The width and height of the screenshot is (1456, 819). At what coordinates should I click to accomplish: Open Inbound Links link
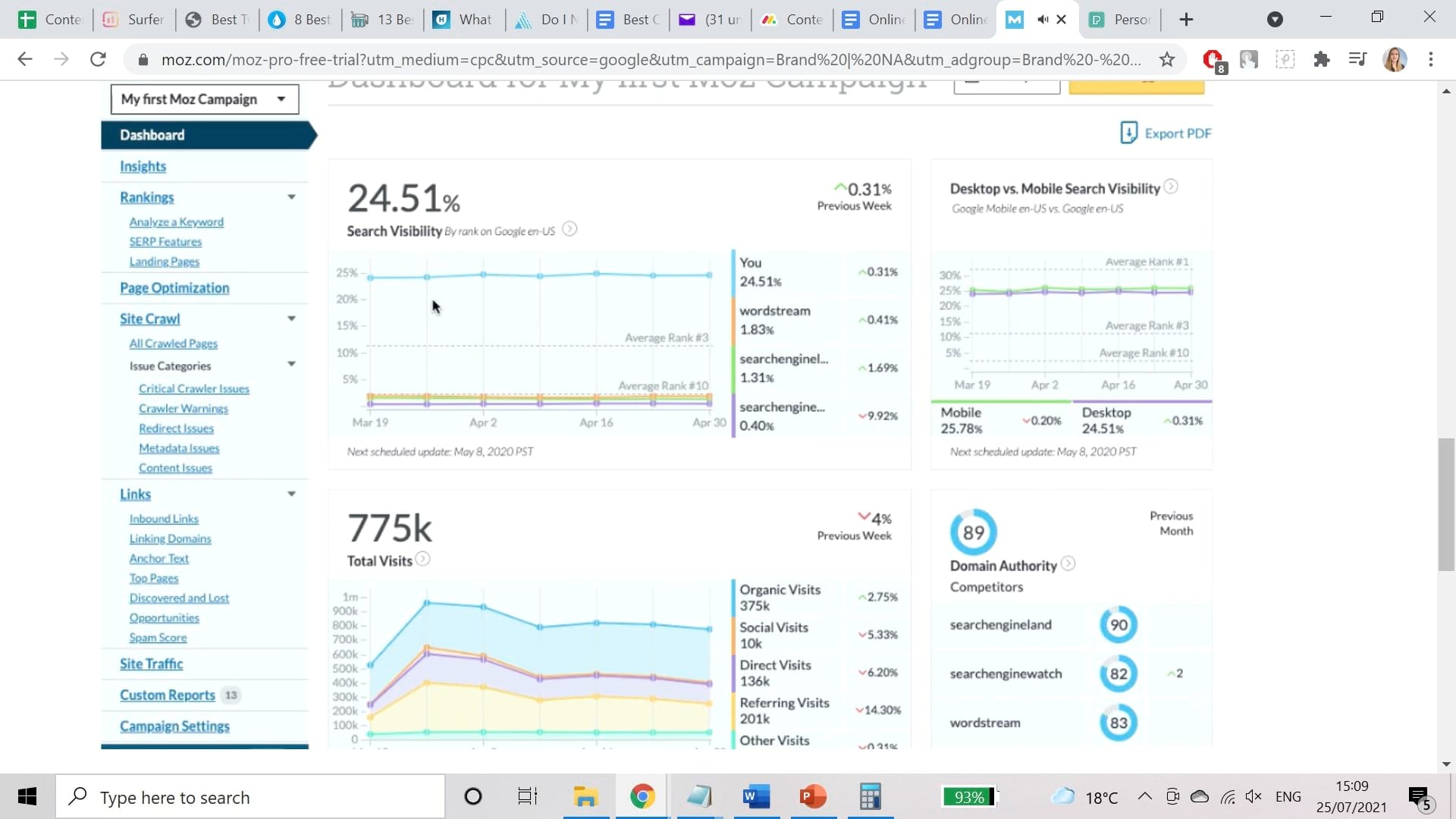point(164,519)
